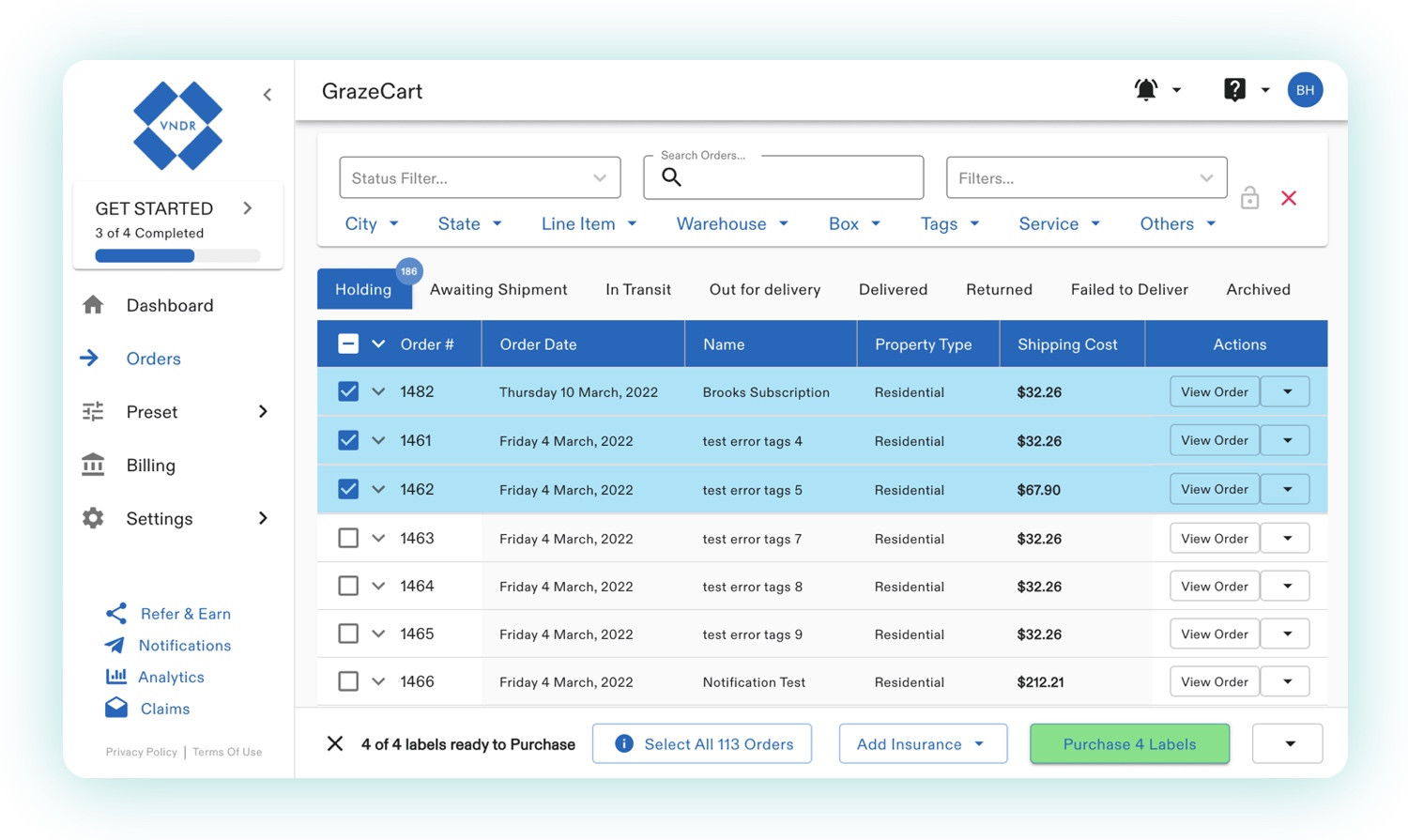Uncheck order 1482 checkbox
The height and width of the screenshot is (840, 1408).
(348, 391)
